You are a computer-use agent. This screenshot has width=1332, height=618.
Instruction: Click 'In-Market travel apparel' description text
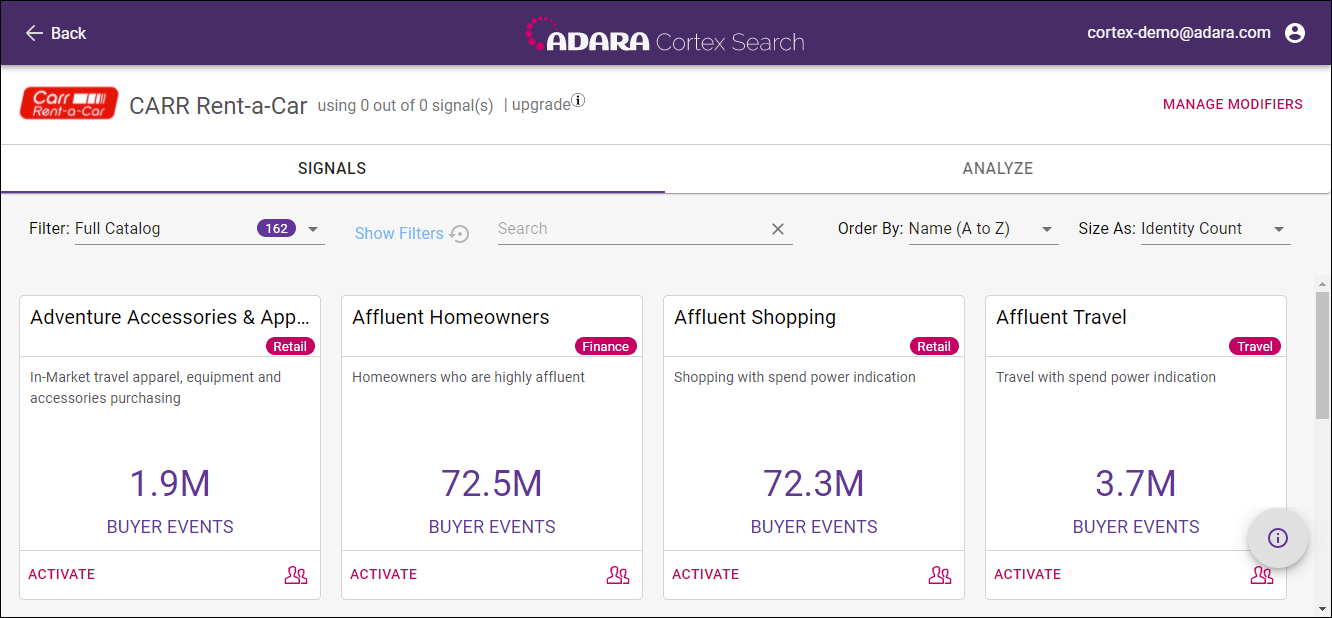click(156, 387)
